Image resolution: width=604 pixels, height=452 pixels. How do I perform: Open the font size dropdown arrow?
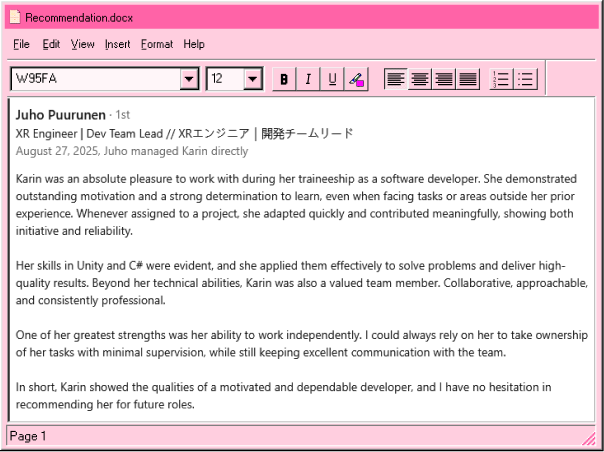253,79
